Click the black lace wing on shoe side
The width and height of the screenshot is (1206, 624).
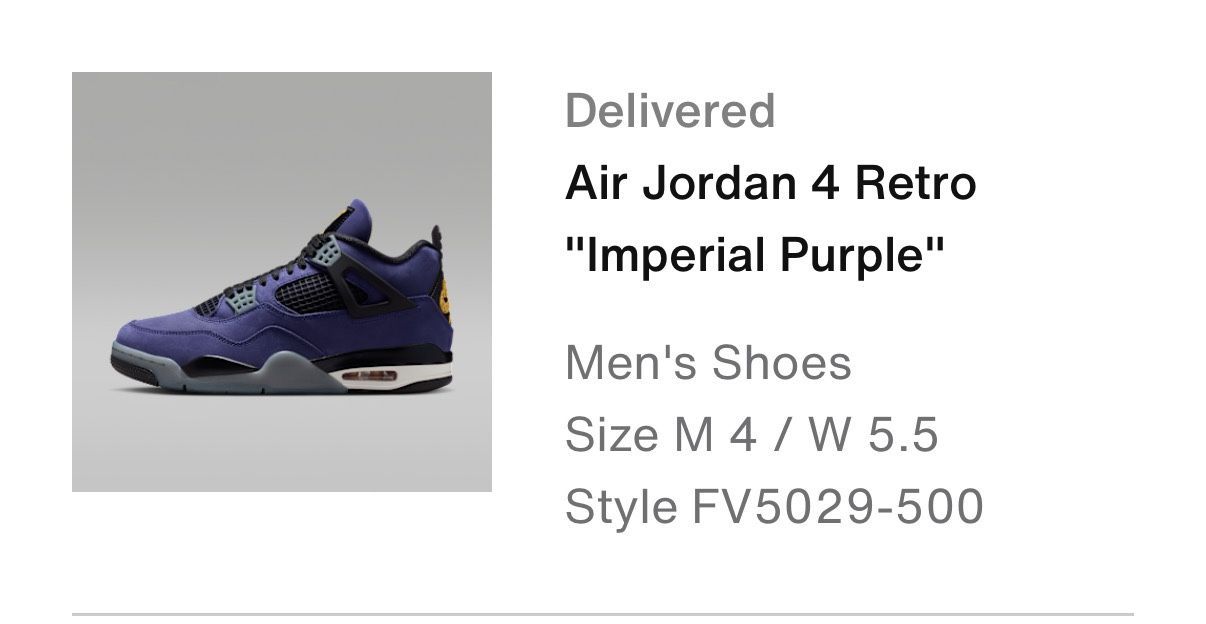[x=367, y=278]
